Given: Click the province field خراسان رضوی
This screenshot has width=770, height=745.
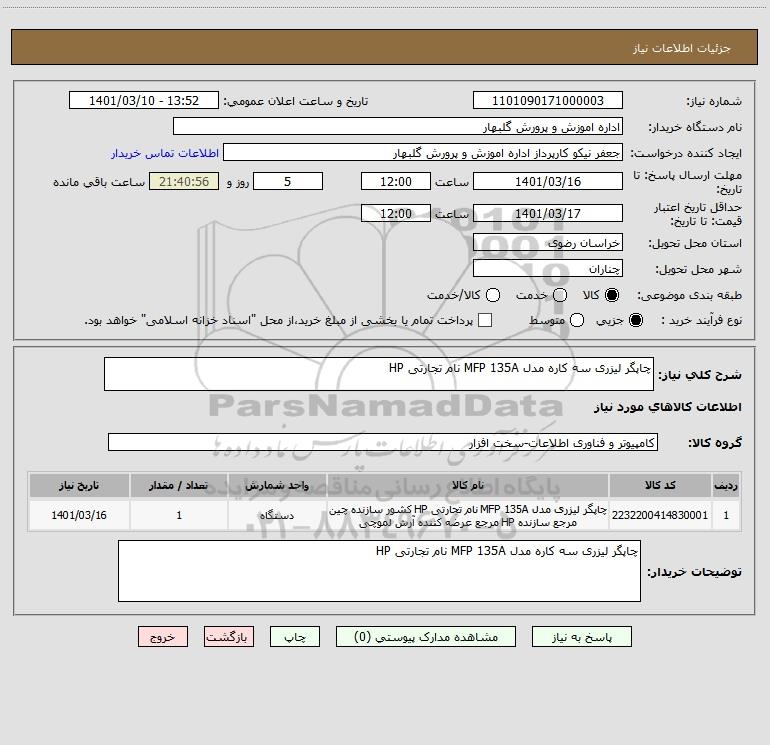Looking at the screenshot, I should [548, 242].
